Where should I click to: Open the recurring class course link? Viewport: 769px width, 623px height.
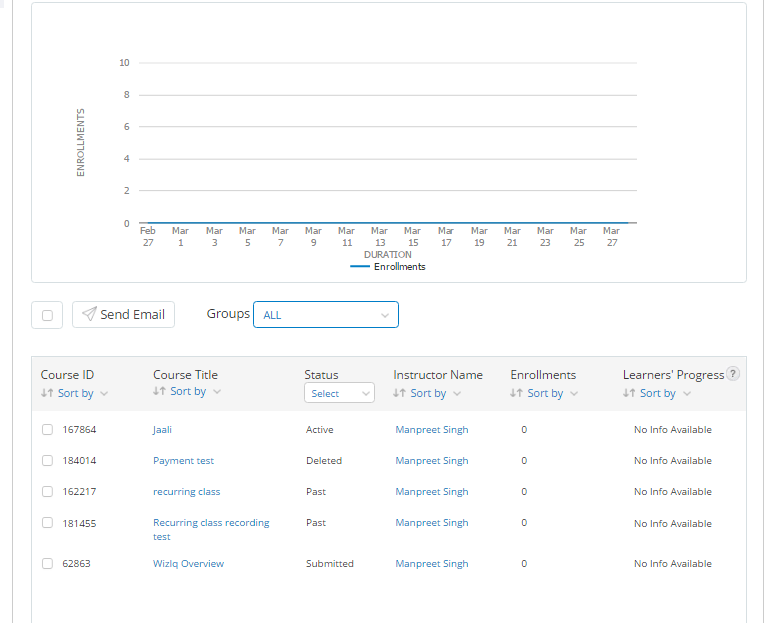click(186, 492)
